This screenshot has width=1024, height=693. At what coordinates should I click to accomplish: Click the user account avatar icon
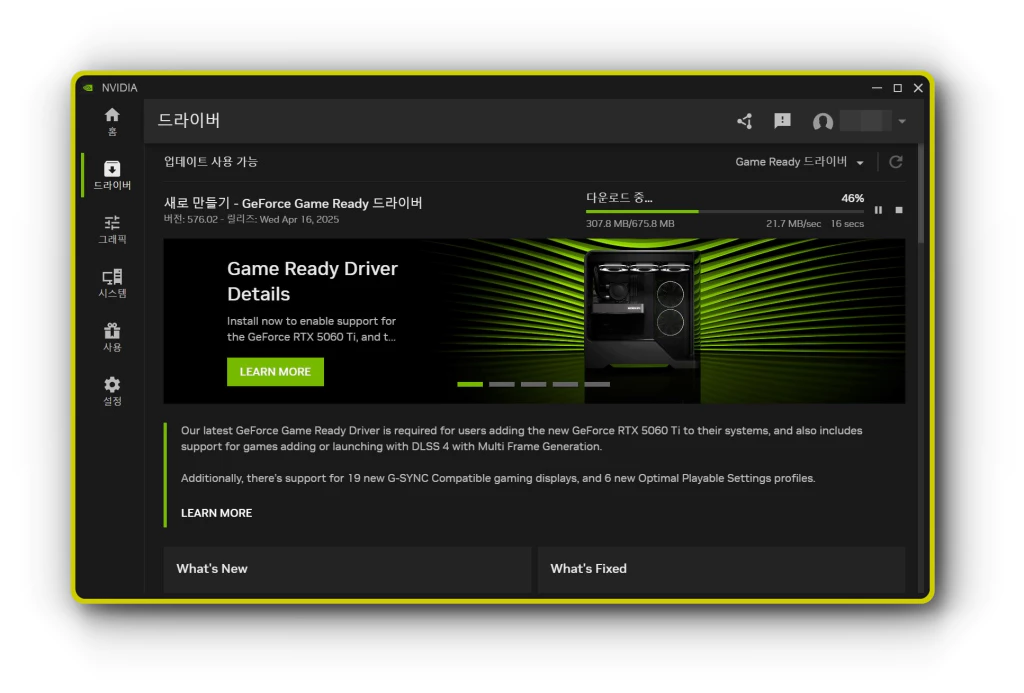(x=823, y=121)
